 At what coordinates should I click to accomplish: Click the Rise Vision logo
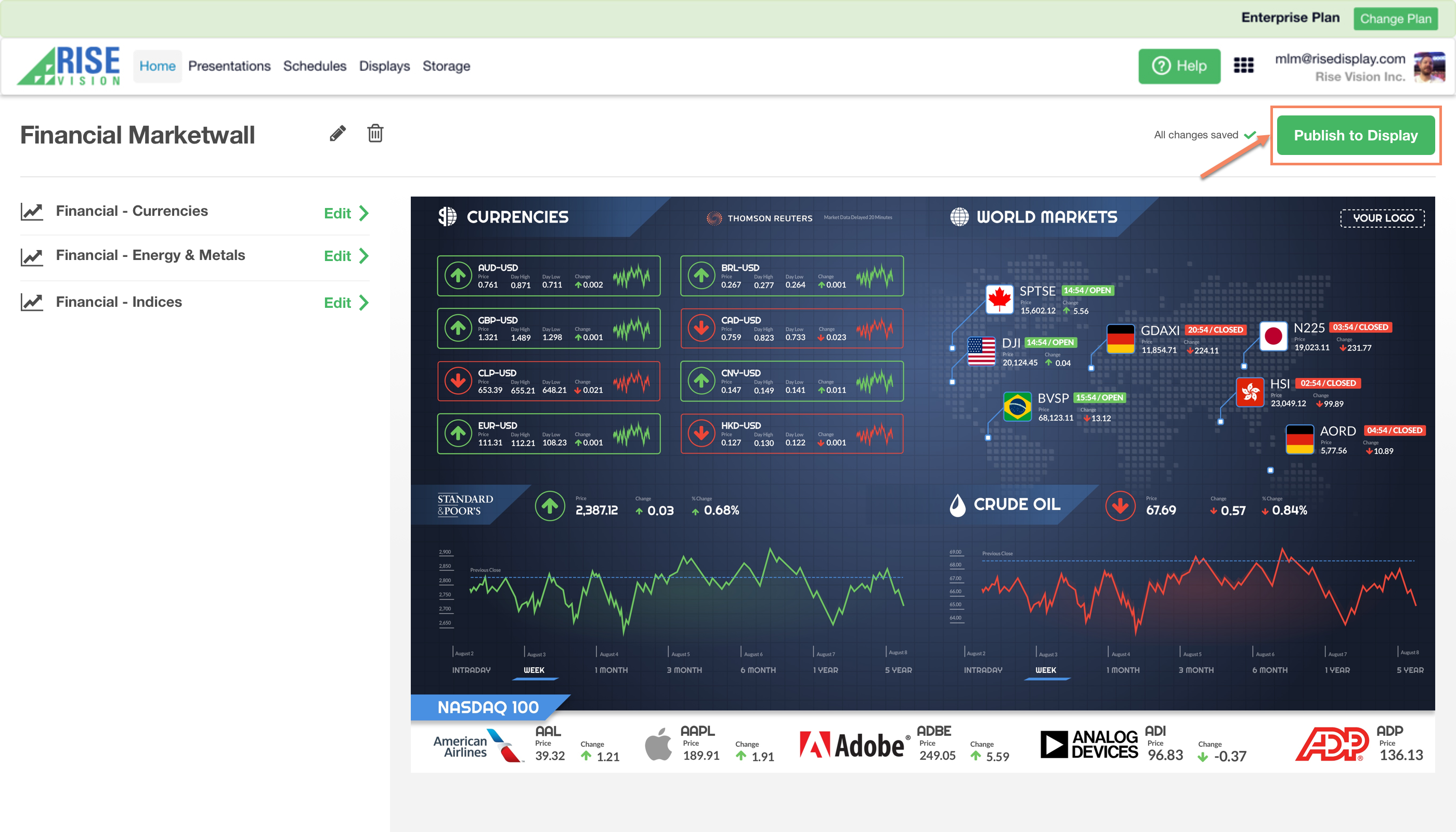pos(69,66)
